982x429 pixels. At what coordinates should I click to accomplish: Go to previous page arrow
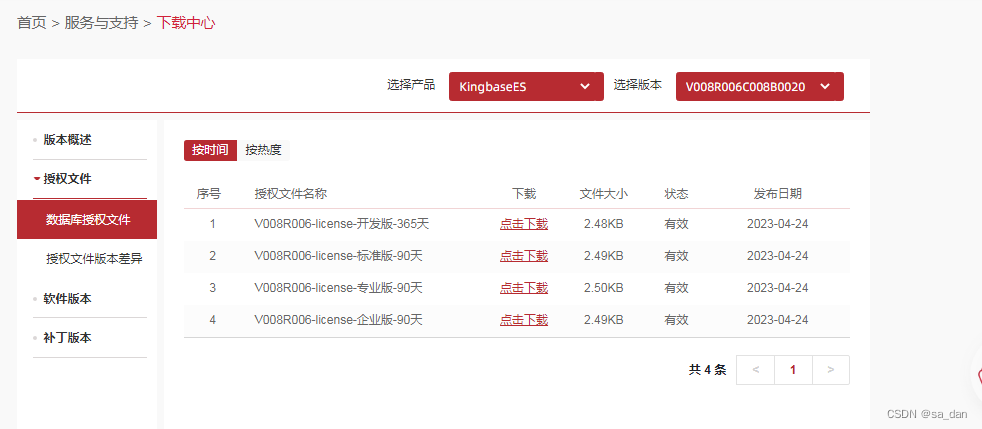point(755,370)
